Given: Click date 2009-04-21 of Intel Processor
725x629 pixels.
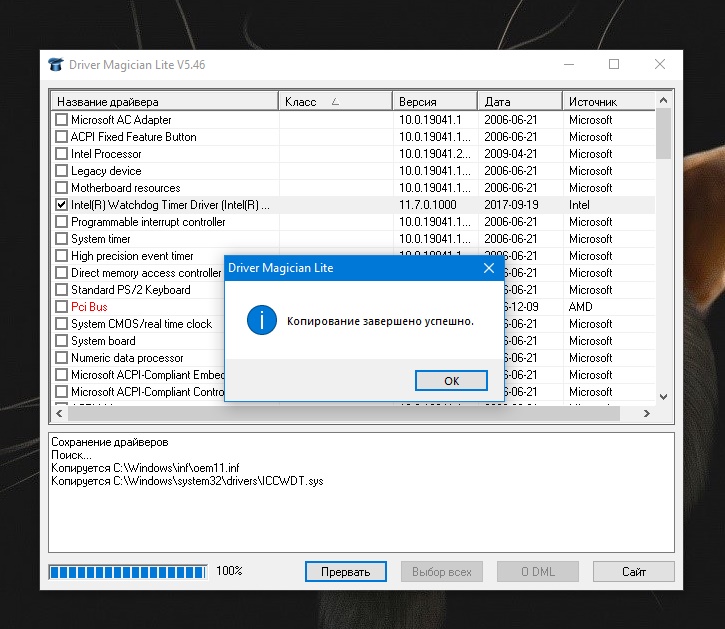Looking at the screenshot, I should (510, 154).
